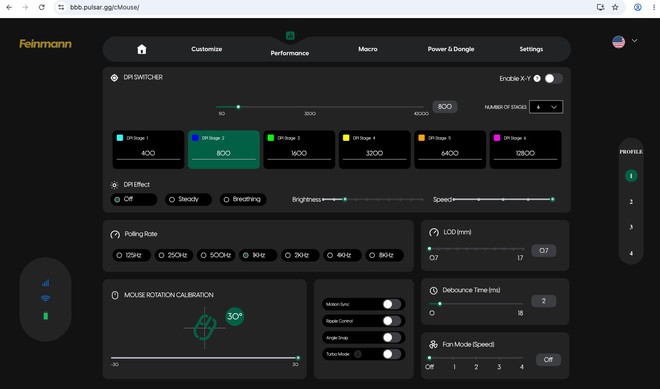The image size is (660, 389).
Task: Click the cyan DPI Stage 1 color swatch
Action: (120, 138)
